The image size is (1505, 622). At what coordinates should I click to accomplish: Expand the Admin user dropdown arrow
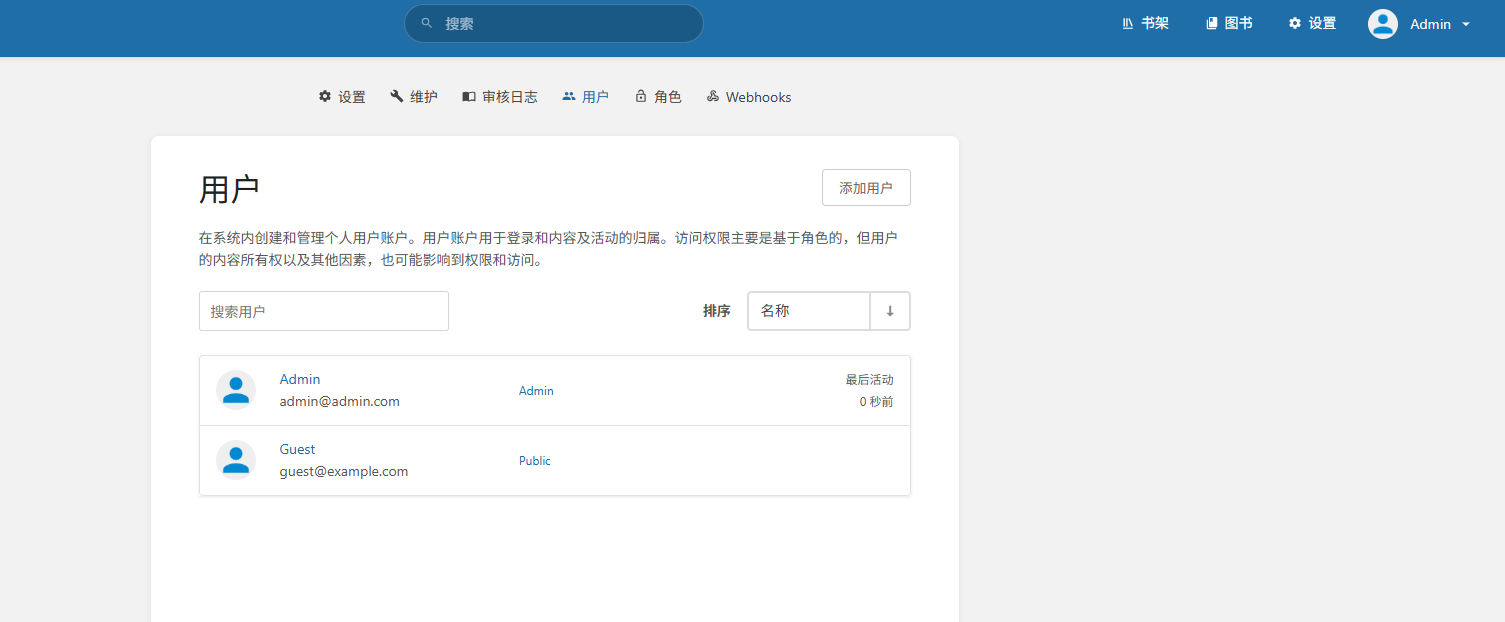point(1466,24)
